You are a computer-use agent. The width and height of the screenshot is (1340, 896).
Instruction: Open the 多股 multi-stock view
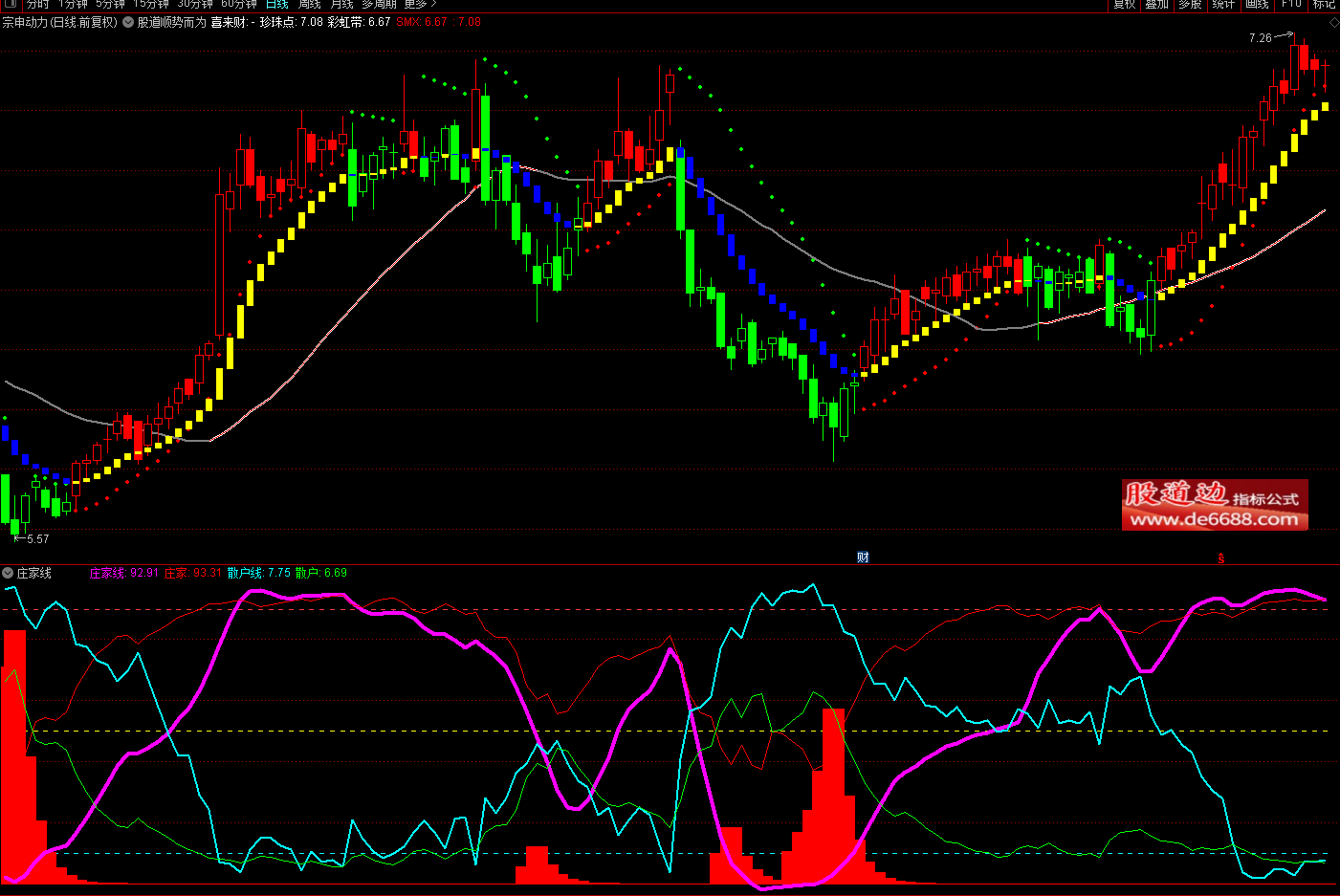1190,4
